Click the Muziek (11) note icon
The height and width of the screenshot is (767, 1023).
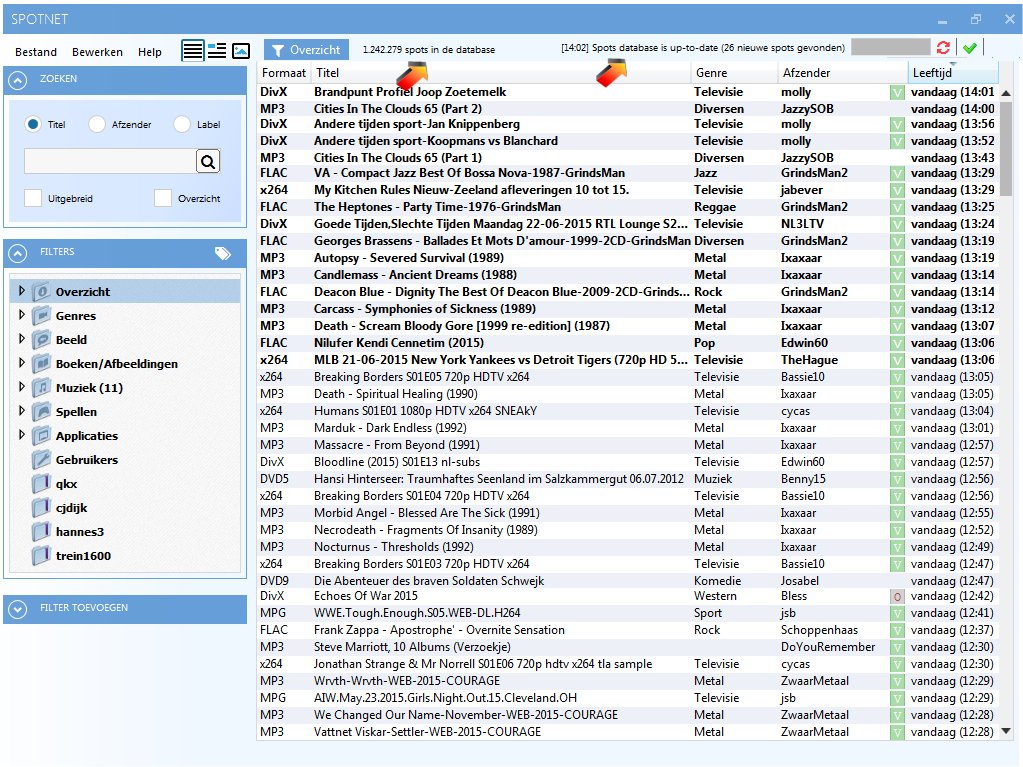(x=42, y=387)
